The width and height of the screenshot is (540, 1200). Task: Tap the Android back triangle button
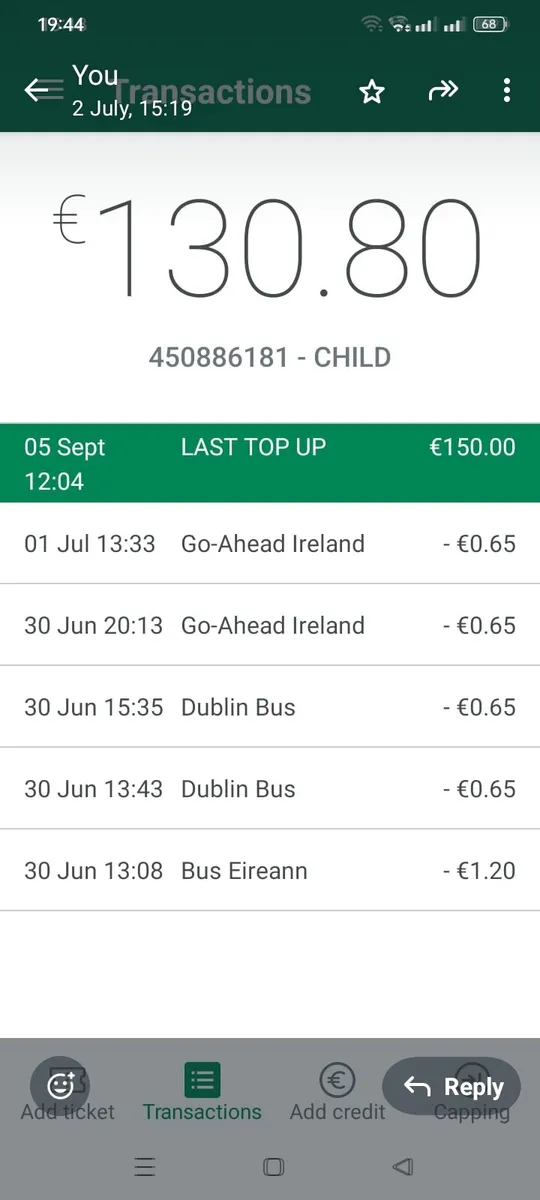(x=402, y=1167)
